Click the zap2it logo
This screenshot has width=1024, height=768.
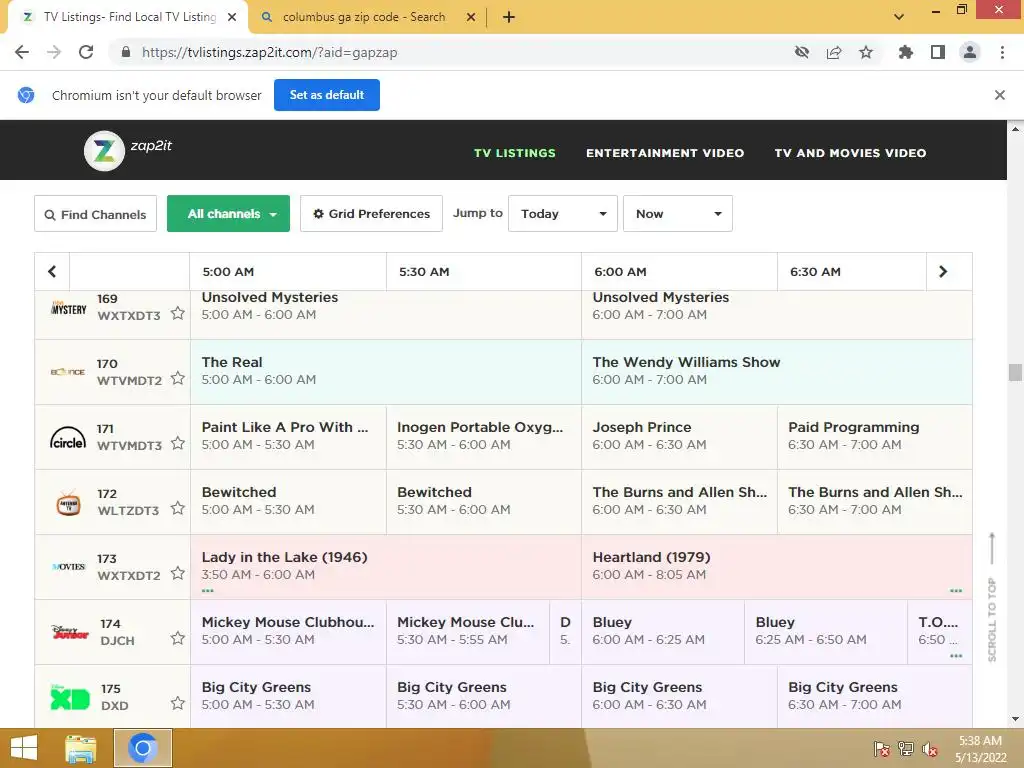tap(128, 150)
